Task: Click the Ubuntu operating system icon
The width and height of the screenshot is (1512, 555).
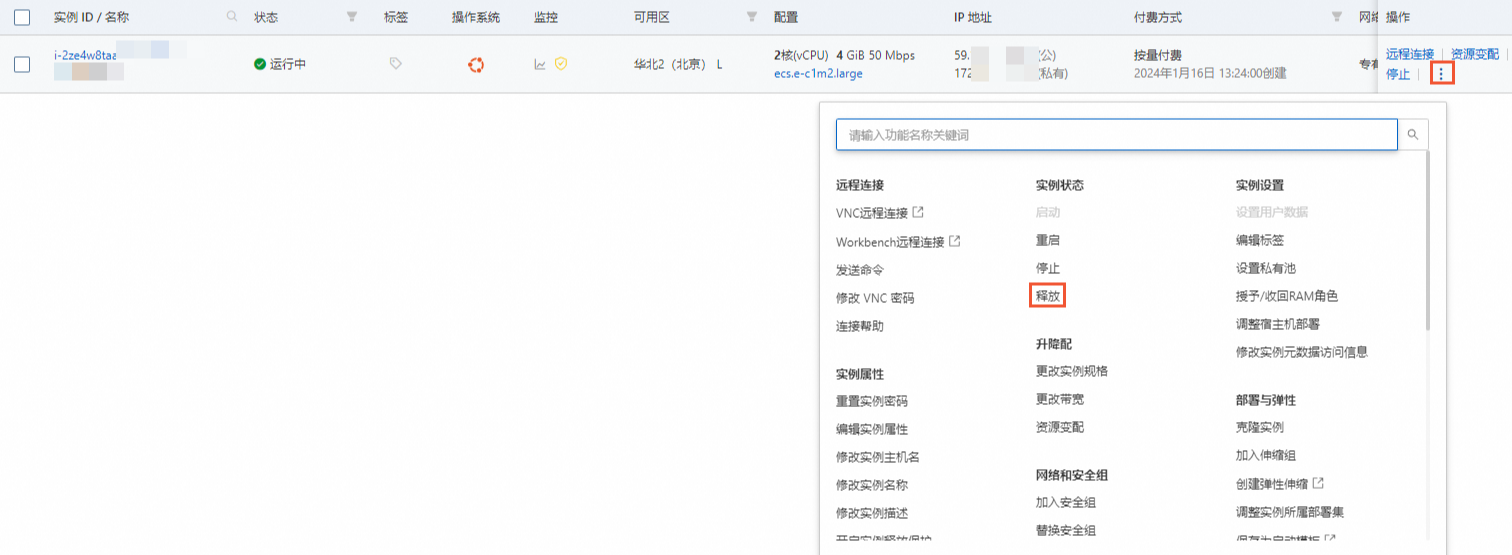Action: point(476,64)
